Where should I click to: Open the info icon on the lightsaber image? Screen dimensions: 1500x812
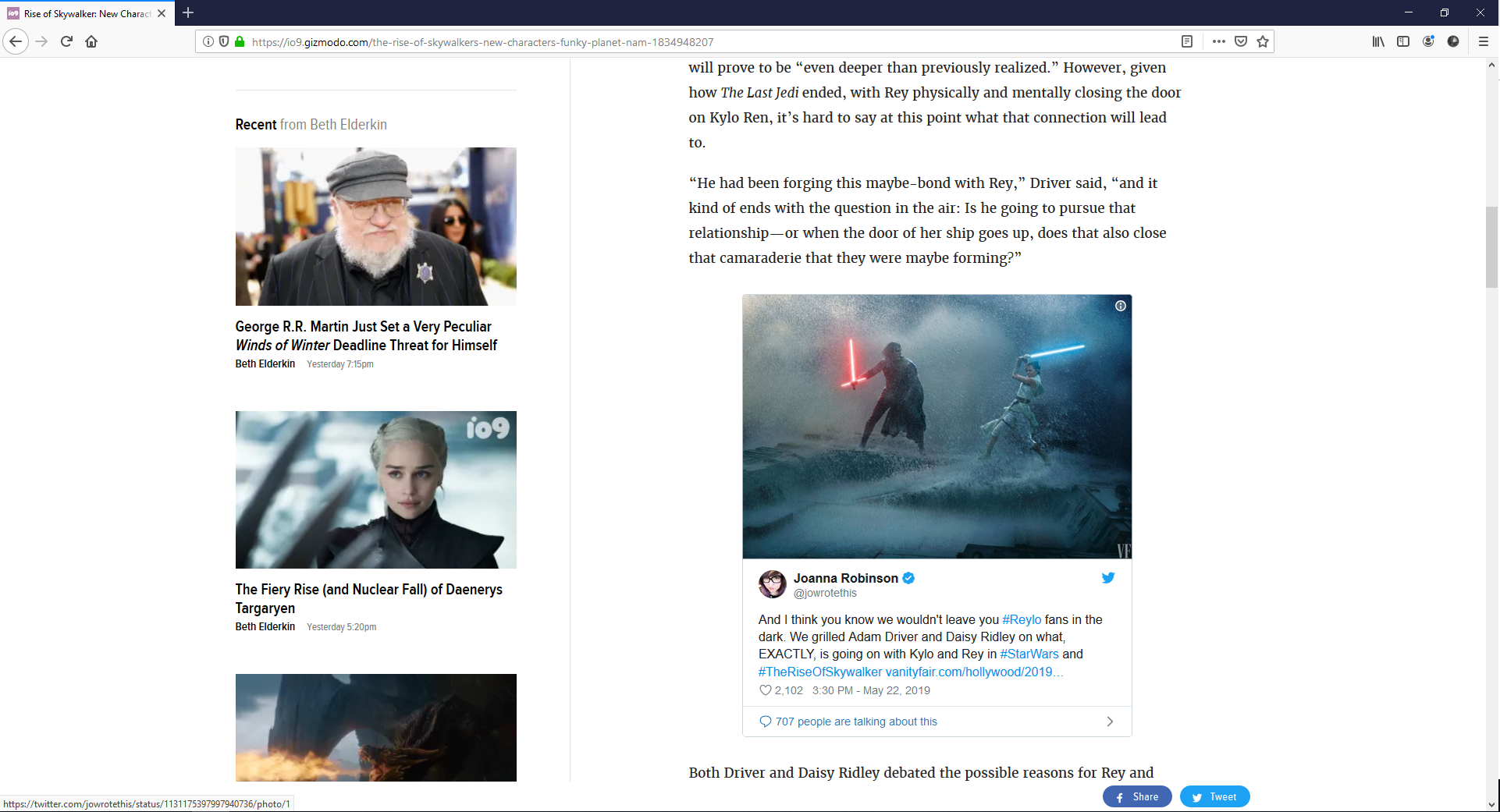click(x=1120, y=306)
